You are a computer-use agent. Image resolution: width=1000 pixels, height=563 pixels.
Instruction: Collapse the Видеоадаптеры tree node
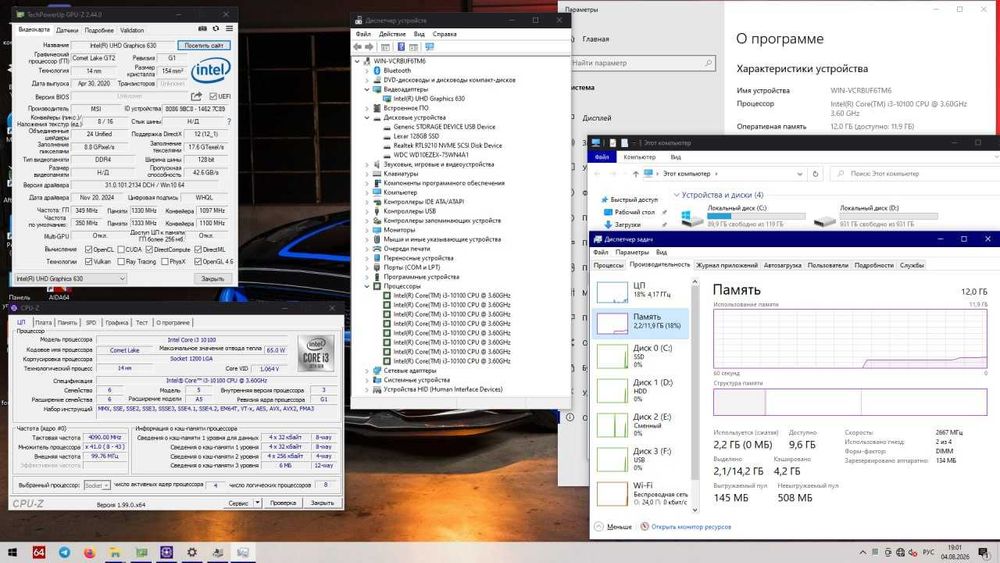pos(367,89)
